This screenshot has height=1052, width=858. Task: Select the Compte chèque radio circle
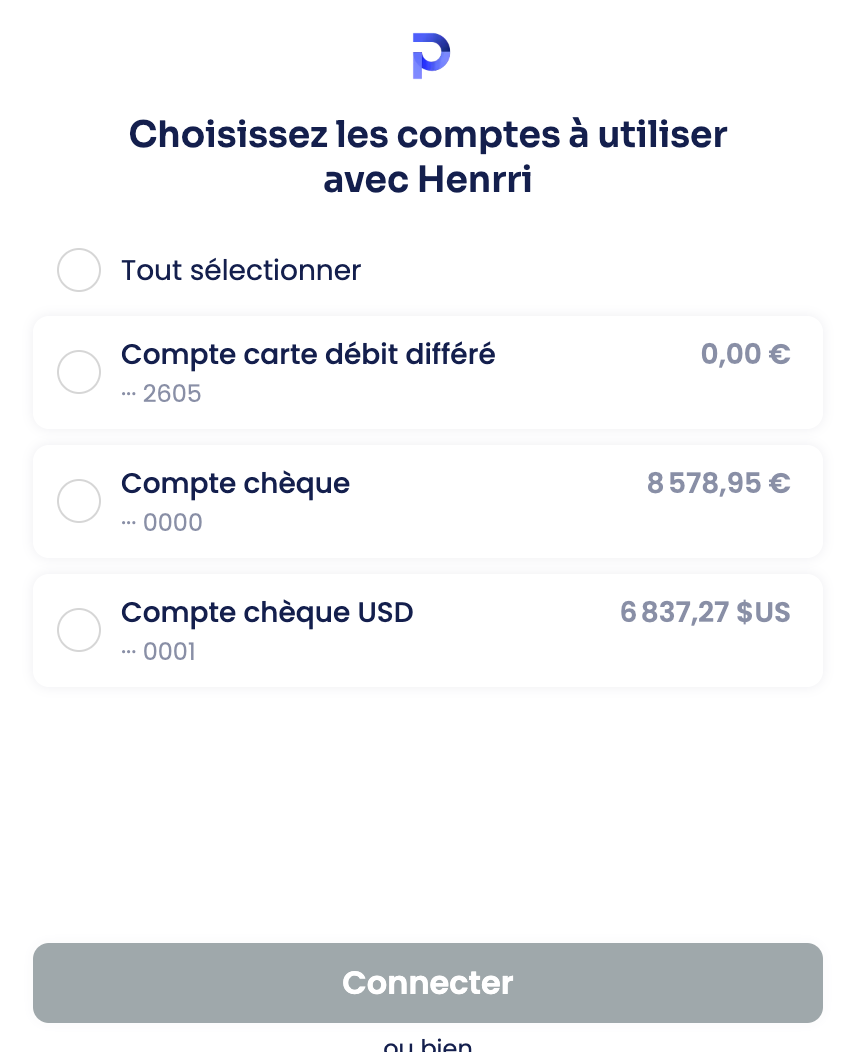pyautogui.click(x=79, y=501)
